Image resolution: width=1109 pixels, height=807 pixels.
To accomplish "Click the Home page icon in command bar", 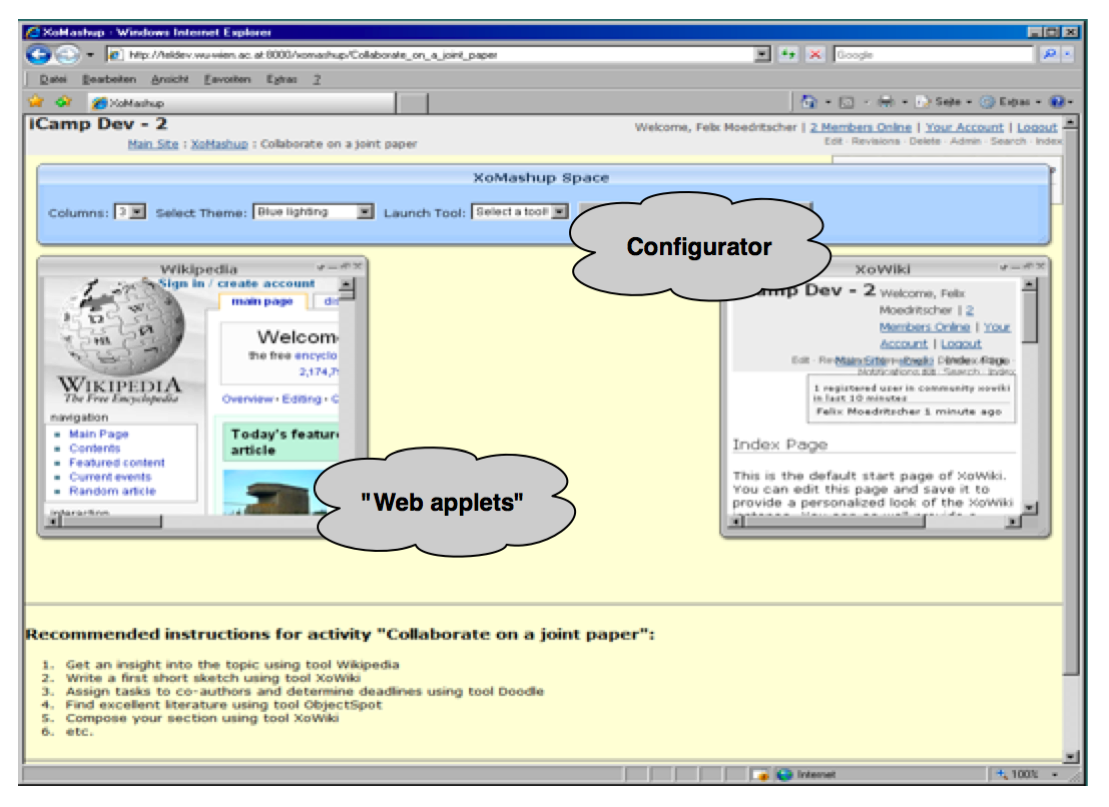I will 808,102.
